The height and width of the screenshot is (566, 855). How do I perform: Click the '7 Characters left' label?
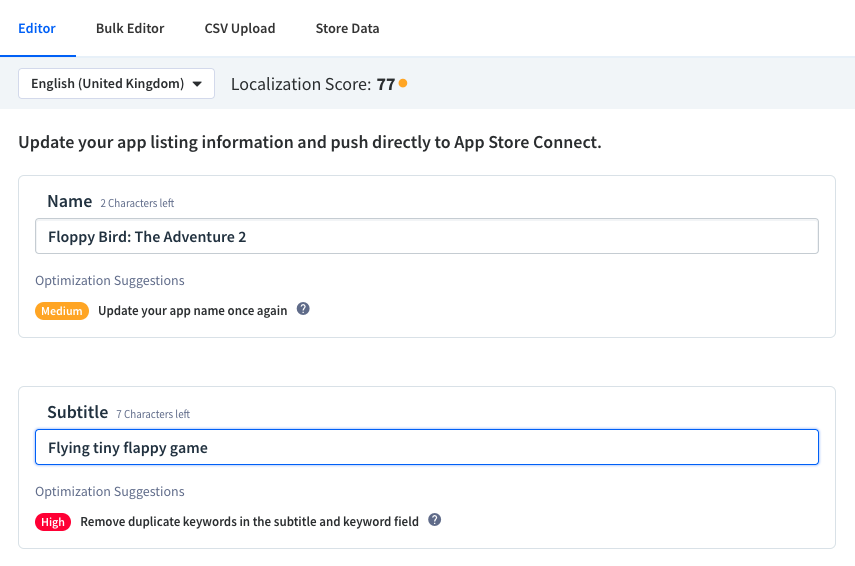[x=153, y=414]
